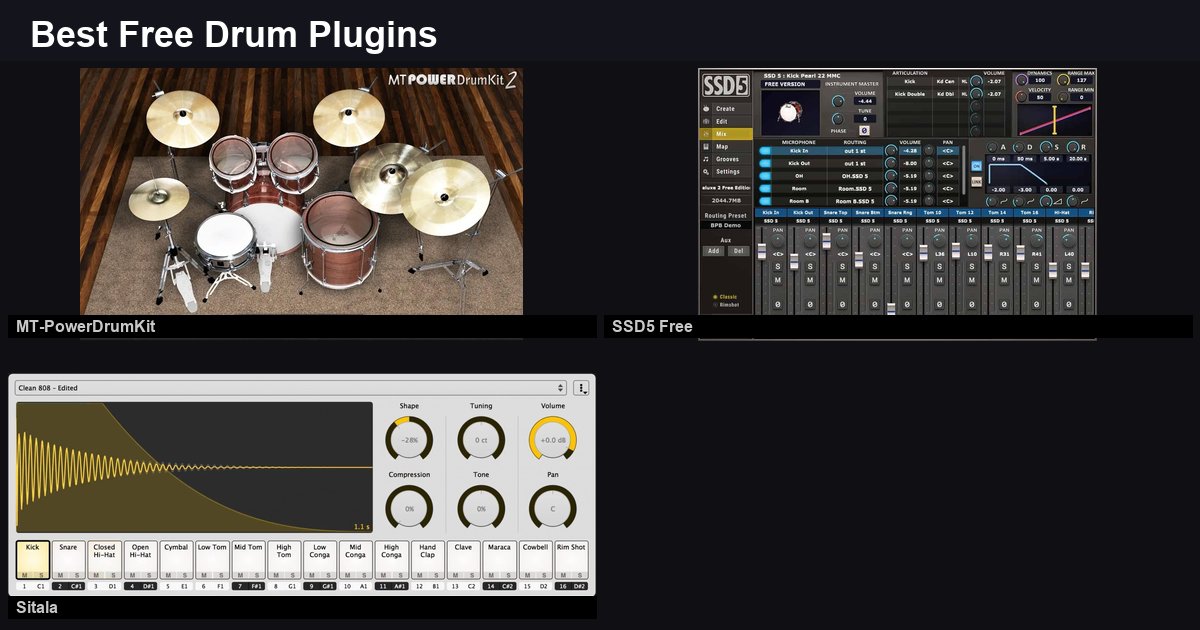The height and width of the screenshot is (630, 1200).
Task: Open the routing dropdown for Kick In channel
Action: coord(855,151)
